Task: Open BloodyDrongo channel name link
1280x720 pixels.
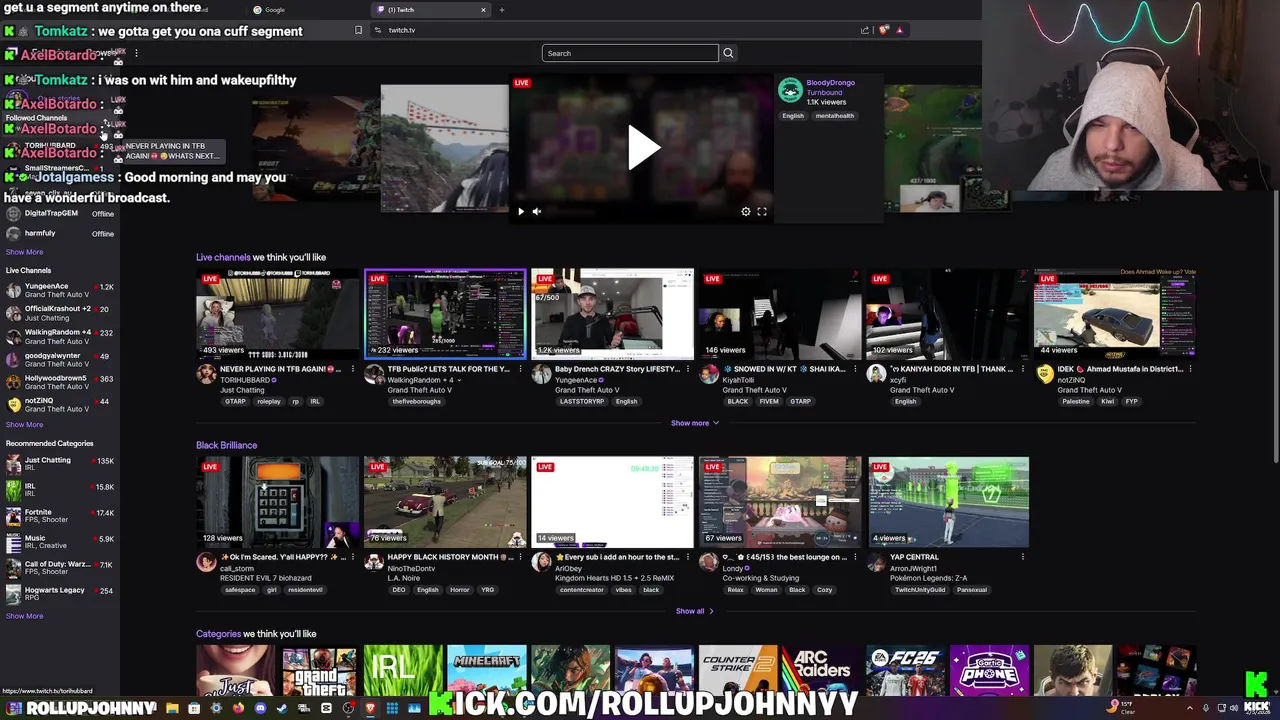Action: (830, 83)
